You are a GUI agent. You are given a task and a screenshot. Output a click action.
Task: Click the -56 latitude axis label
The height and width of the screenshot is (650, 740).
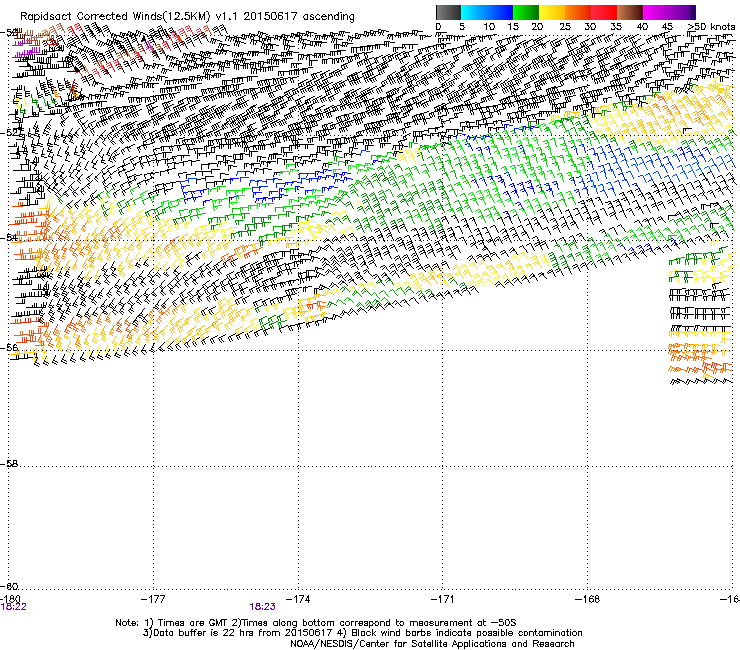coord(9,348)
